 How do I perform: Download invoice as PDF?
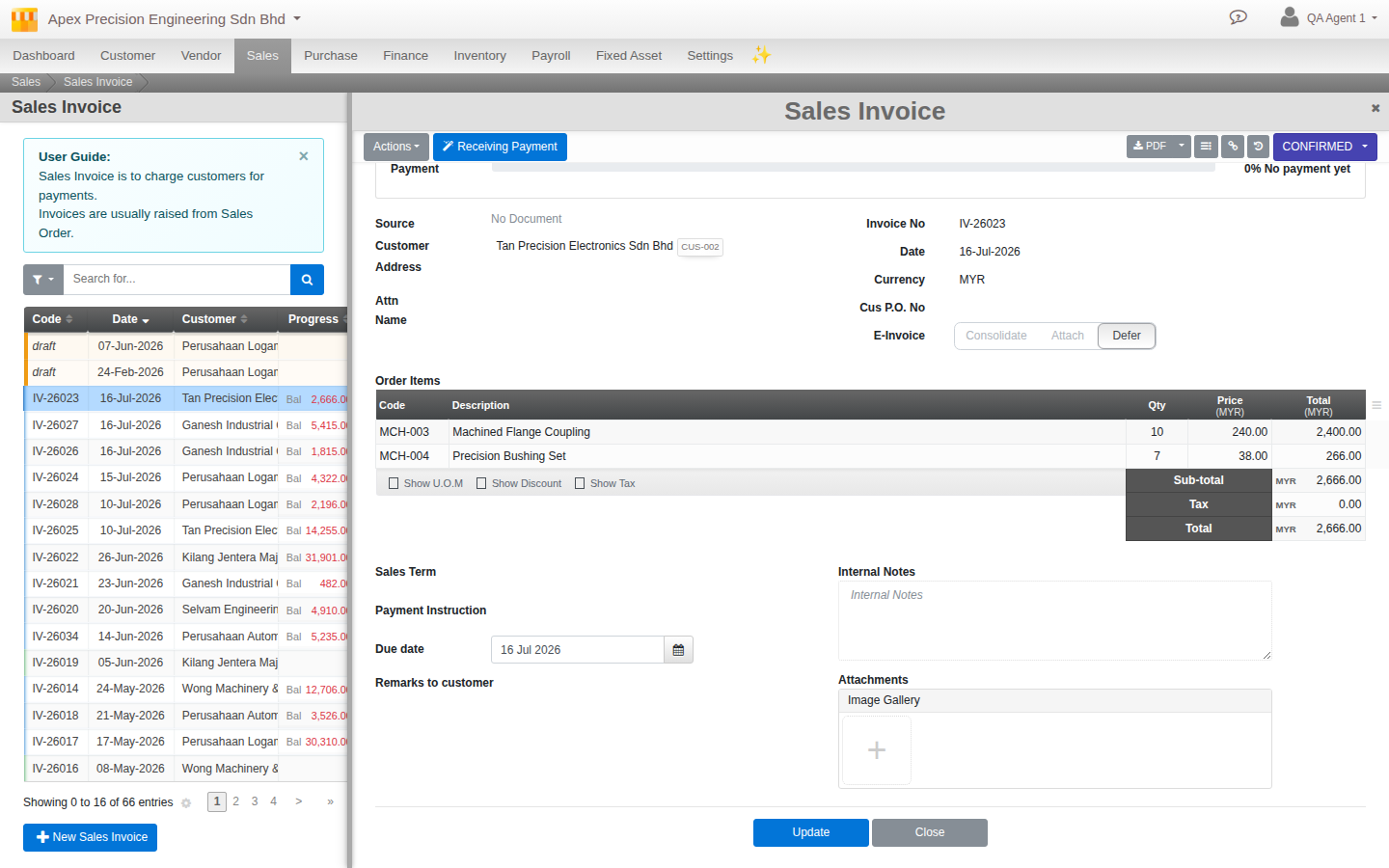1150,147
